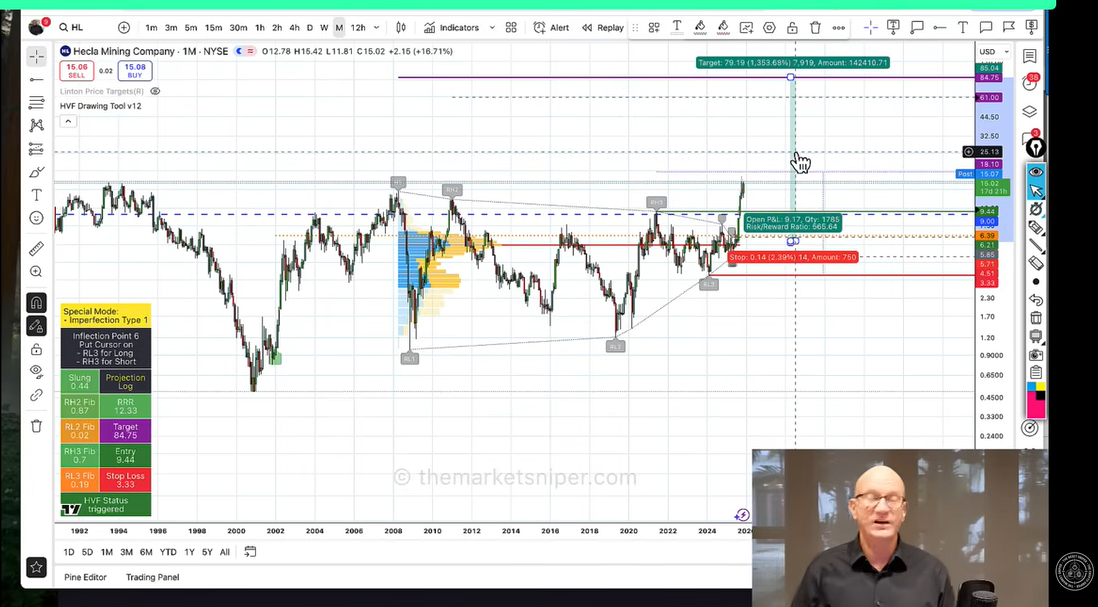Show All date range

(225, 552)
